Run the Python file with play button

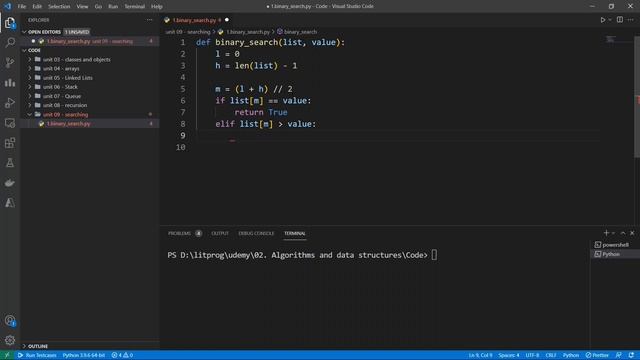(602, 20)
